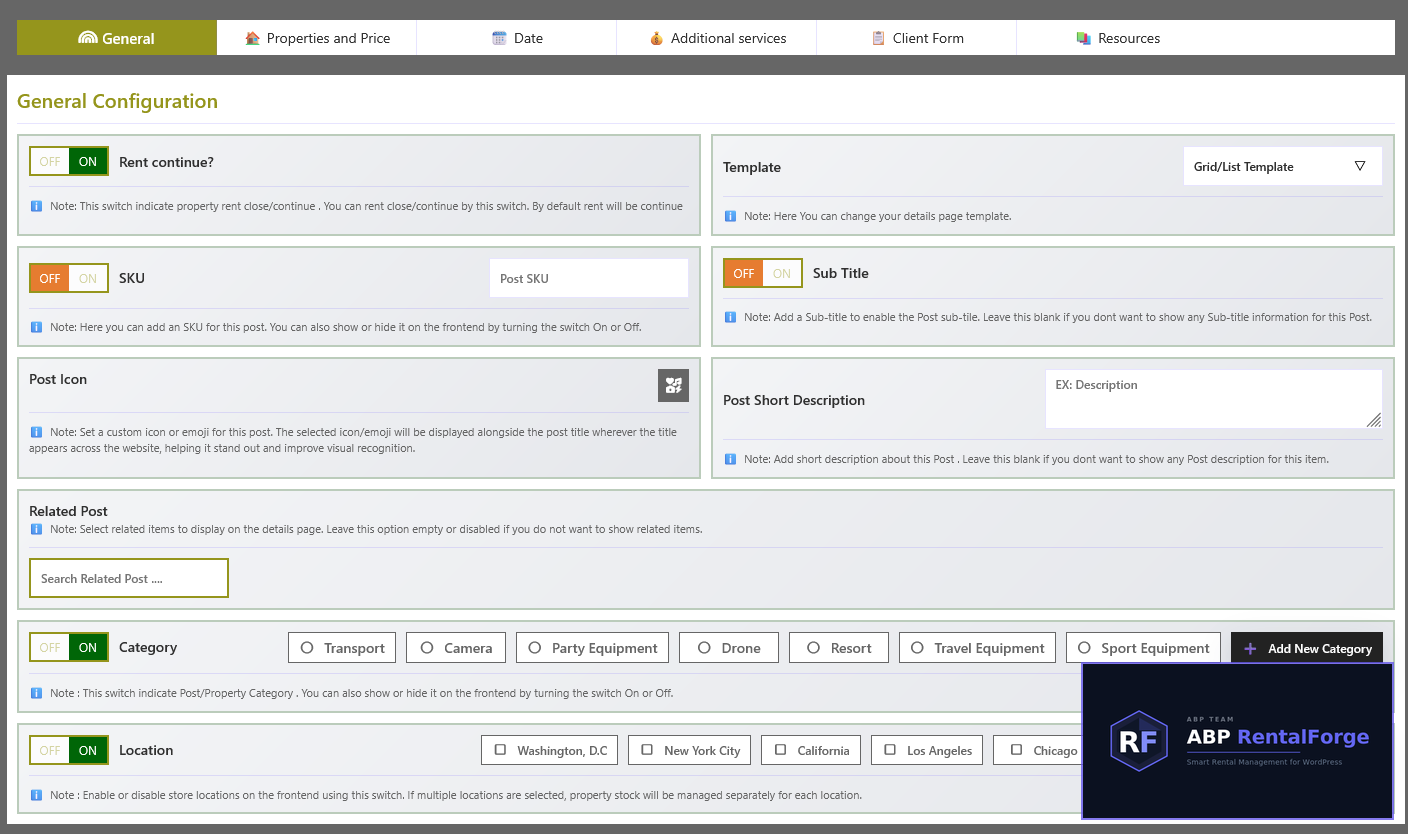
Task: Click the info icon in the Template note
Action: [730, 216]
